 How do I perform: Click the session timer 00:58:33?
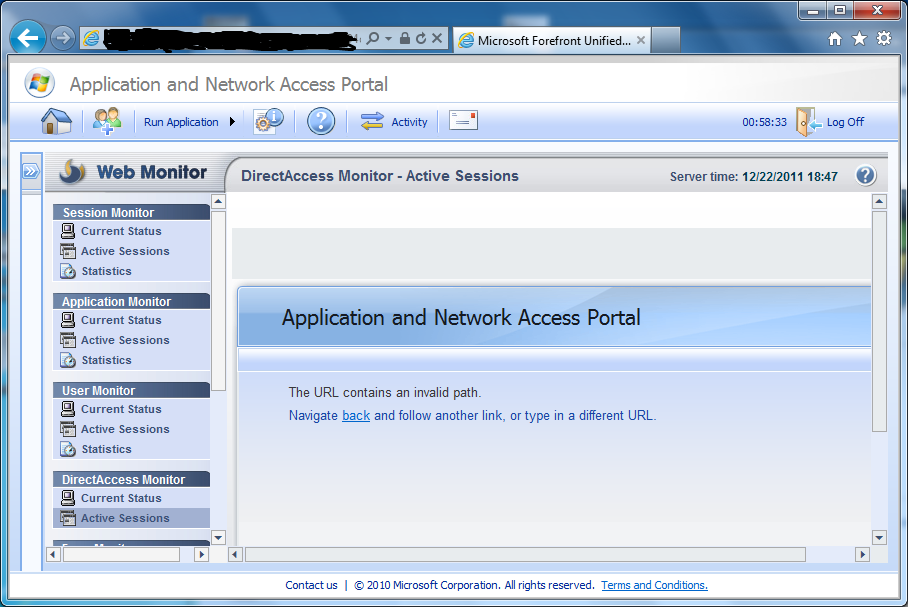tap(764, 122)
